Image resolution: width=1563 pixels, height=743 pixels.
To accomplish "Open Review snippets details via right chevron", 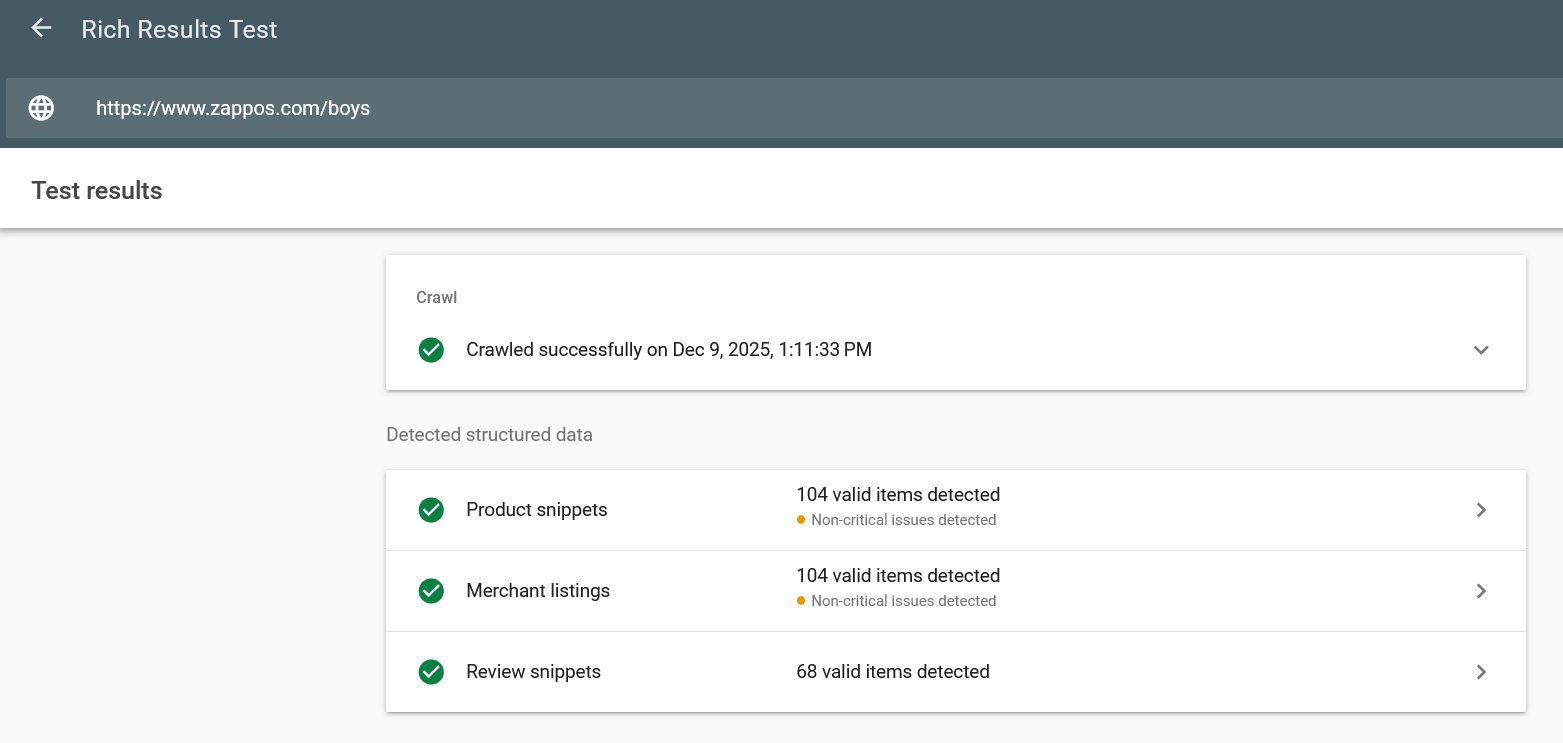I will point(1481,672).
